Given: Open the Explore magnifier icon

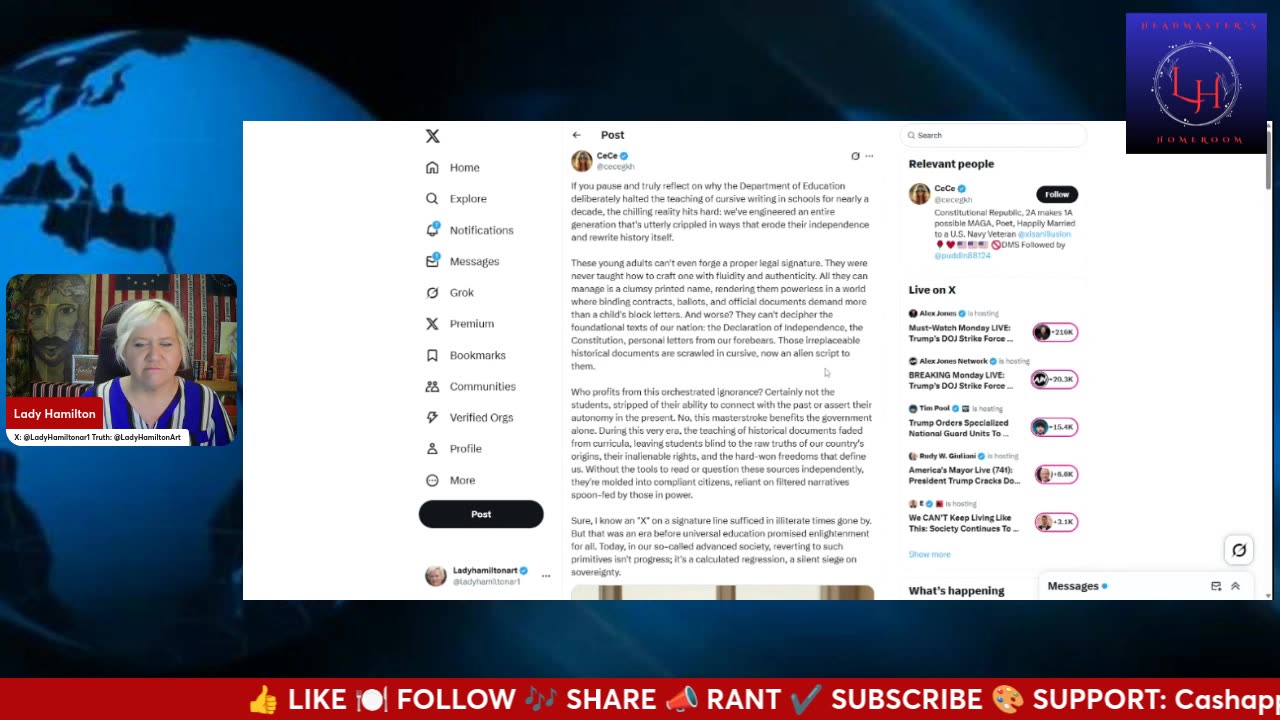Looking at the screenshot, I should [x=432, y=198].
